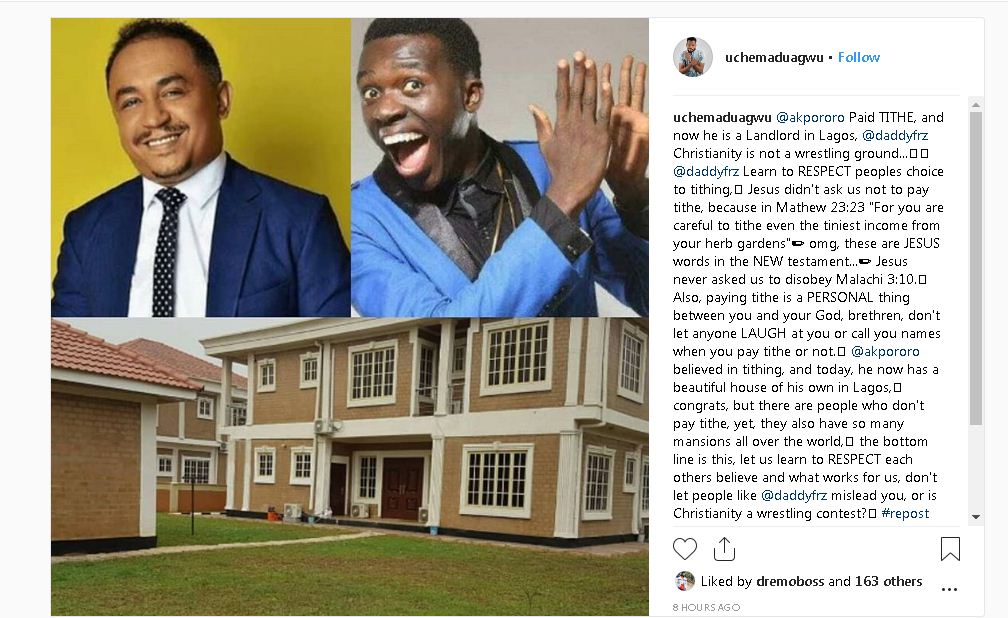Open the three-dot more options menu
The height and width of the screenshot is (618, 1008).
(949, 589)
